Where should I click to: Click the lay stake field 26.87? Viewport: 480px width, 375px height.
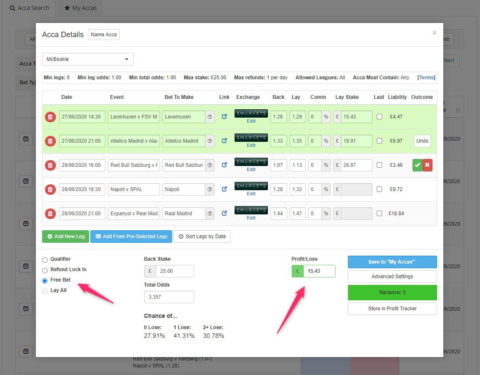(356, 165)
